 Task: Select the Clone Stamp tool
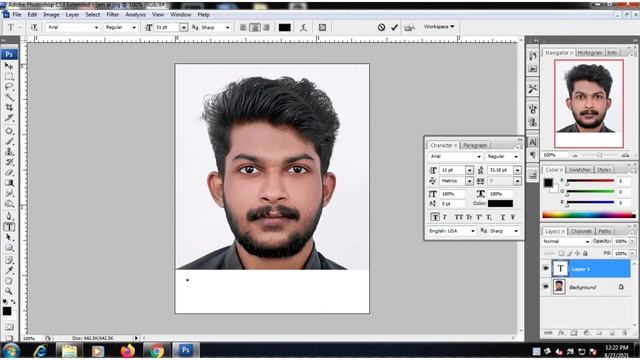pos(9,152)
